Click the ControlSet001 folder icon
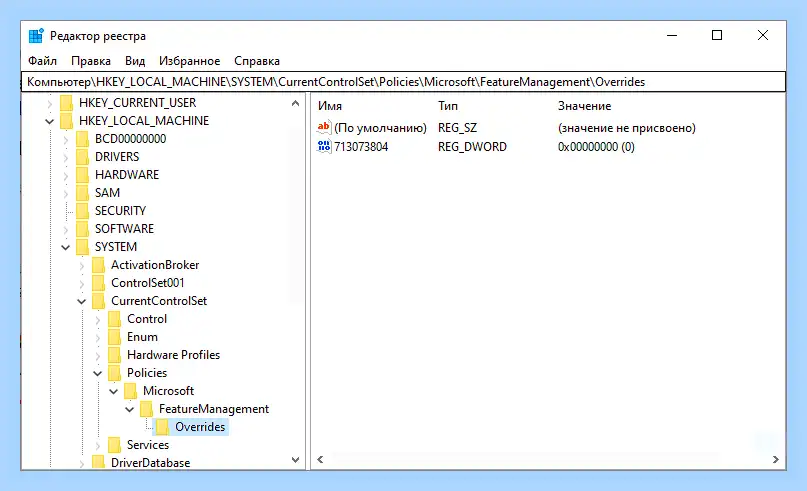The width and height of the screenshot is (807, 491). coord(98,283)
